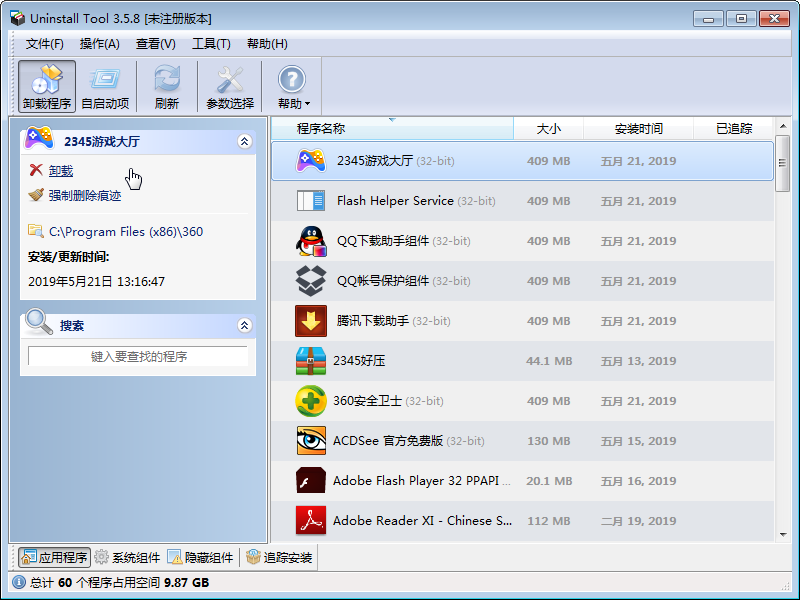Select the Flash Helper Service icon
Image resolution: width=800 pixels, height=600 pixels.
311,201
